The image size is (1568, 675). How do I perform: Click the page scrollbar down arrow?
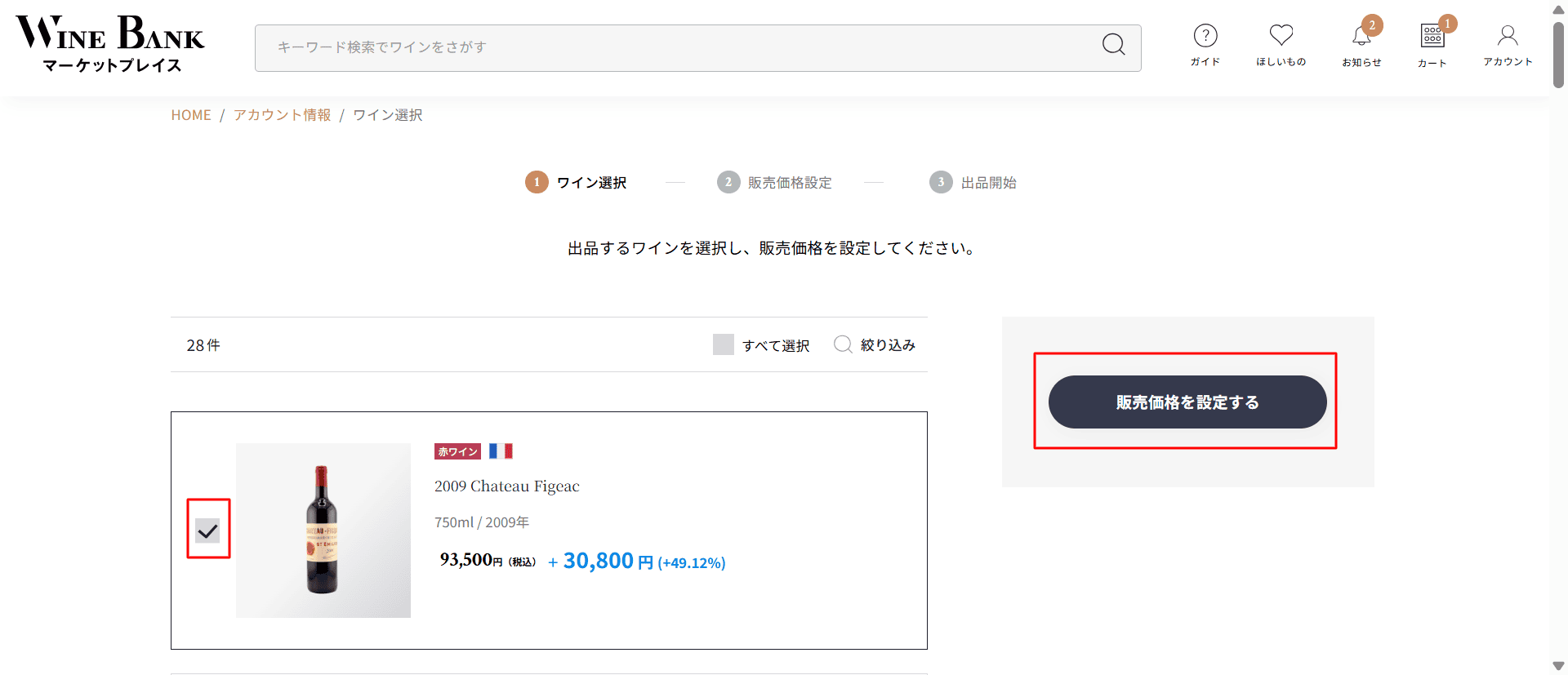[1558, 666]
